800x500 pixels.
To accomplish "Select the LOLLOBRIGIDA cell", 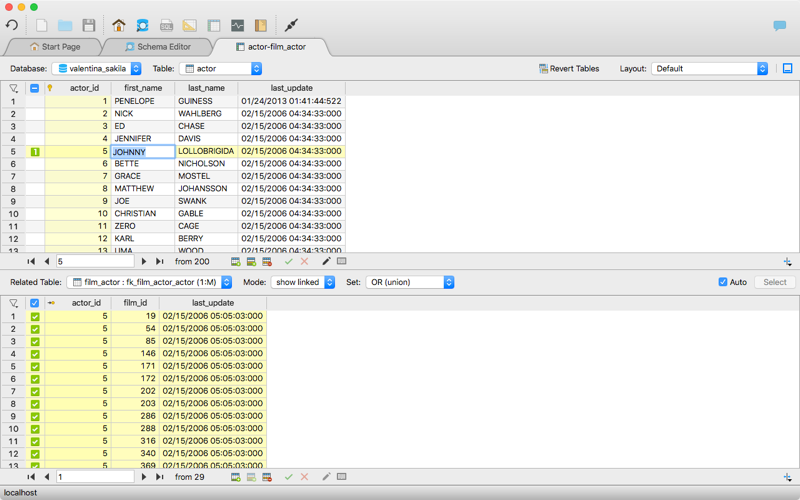I will [x=206, y=151].
